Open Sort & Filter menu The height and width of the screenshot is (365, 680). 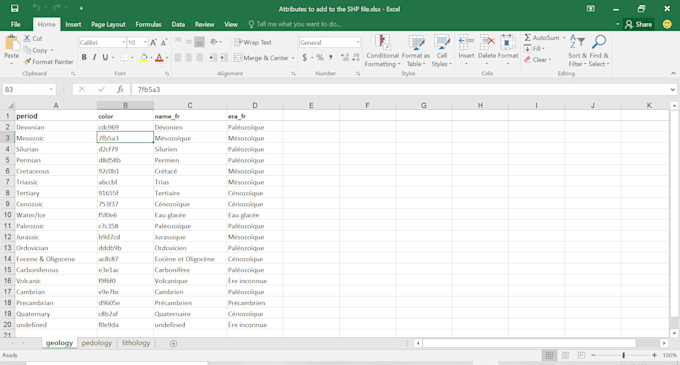click(x=577, y=51)
